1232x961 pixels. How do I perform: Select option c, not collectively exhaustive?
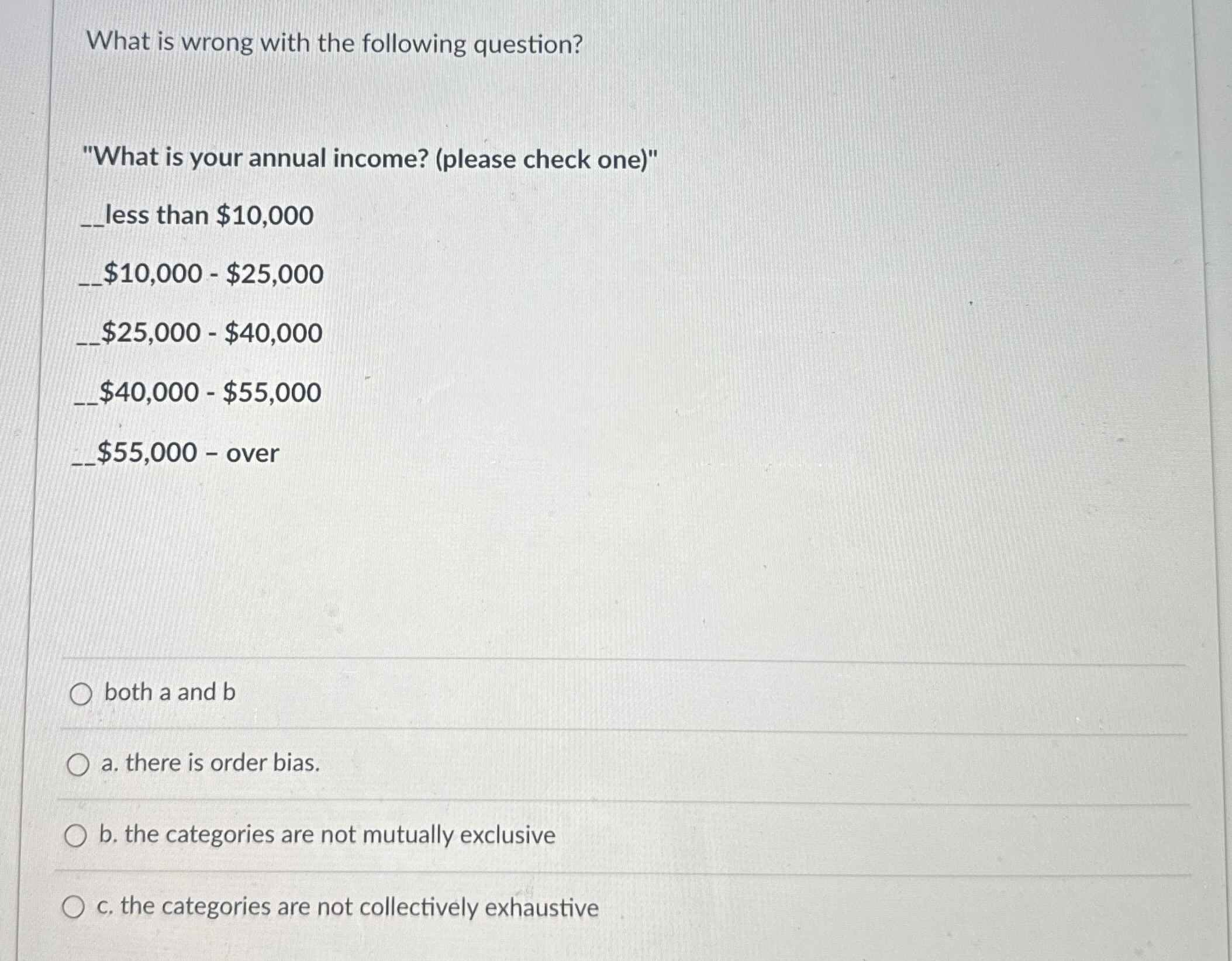pos(73,908)
